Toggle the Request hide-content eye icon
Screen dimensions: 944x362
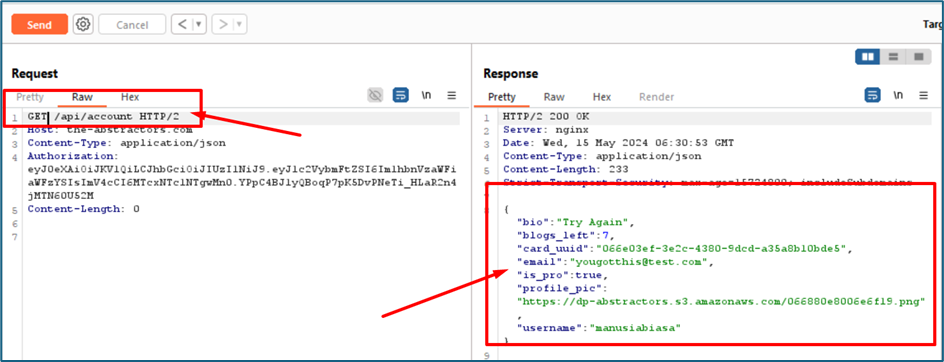(376, 95)
